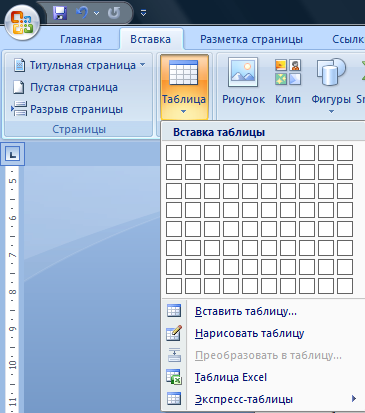
Task: Choose Таблица Excel menu item
Action: (x=262, y=377)
